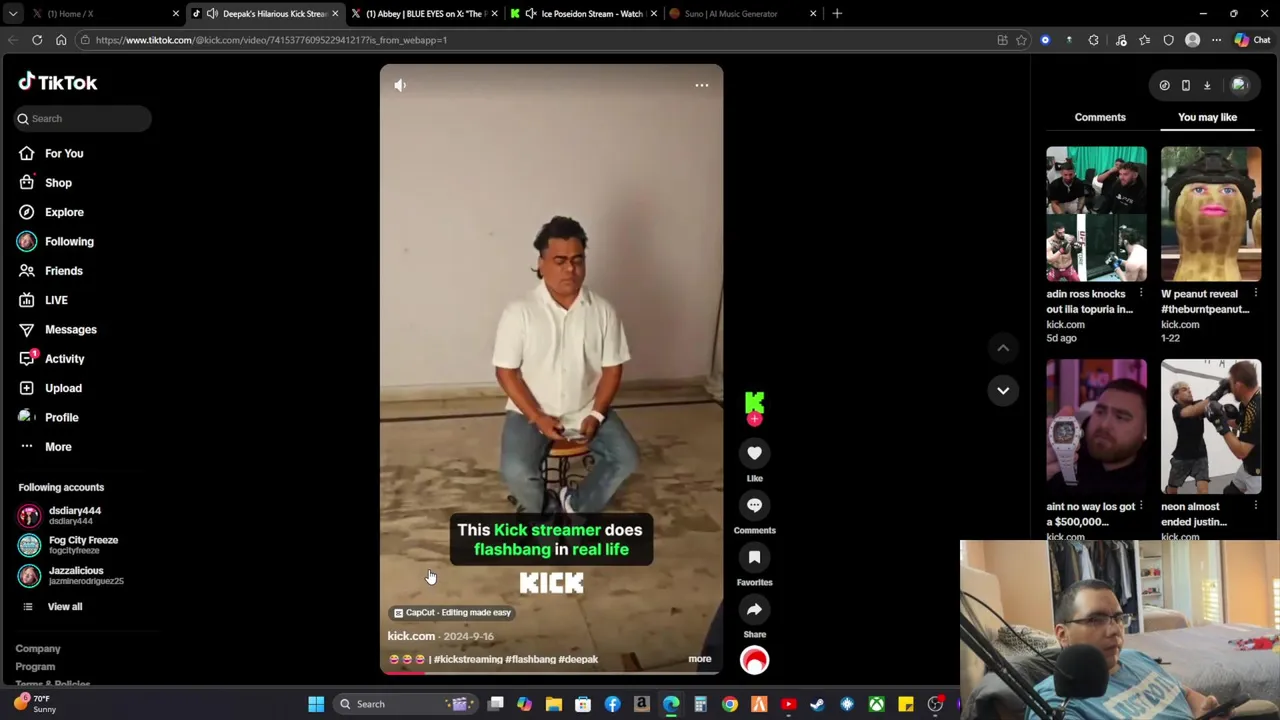1280x720 pixels.
Task: Click the download desktop app icon
Action: pyautogui.click(x=1207, y=86)
